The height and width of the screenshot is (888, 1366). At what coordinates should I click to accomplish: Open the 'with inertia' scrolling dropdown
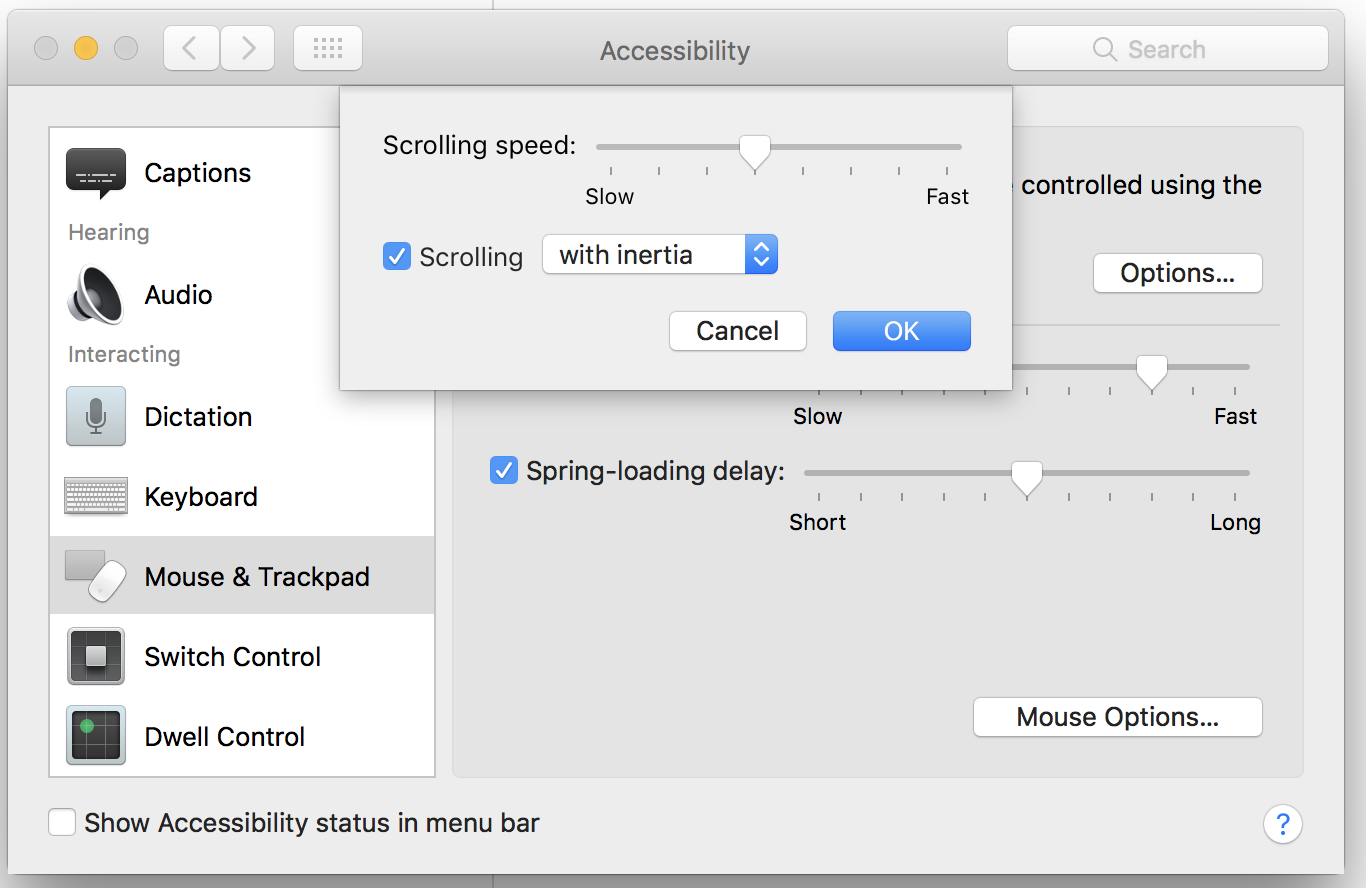[x=660, y=255]
